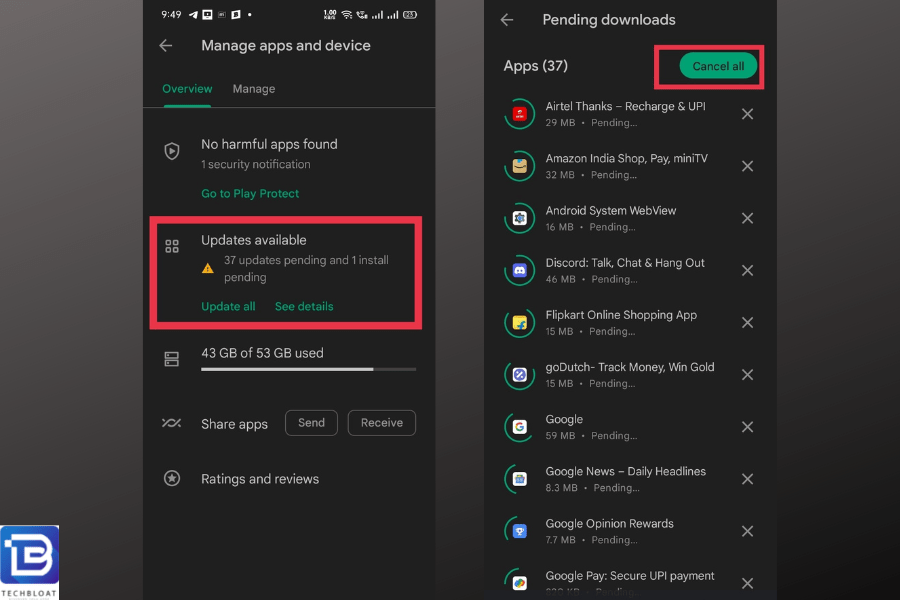Tap the Telegram notification icon in status bar
The image size is (900, 600).
(193, 15)
